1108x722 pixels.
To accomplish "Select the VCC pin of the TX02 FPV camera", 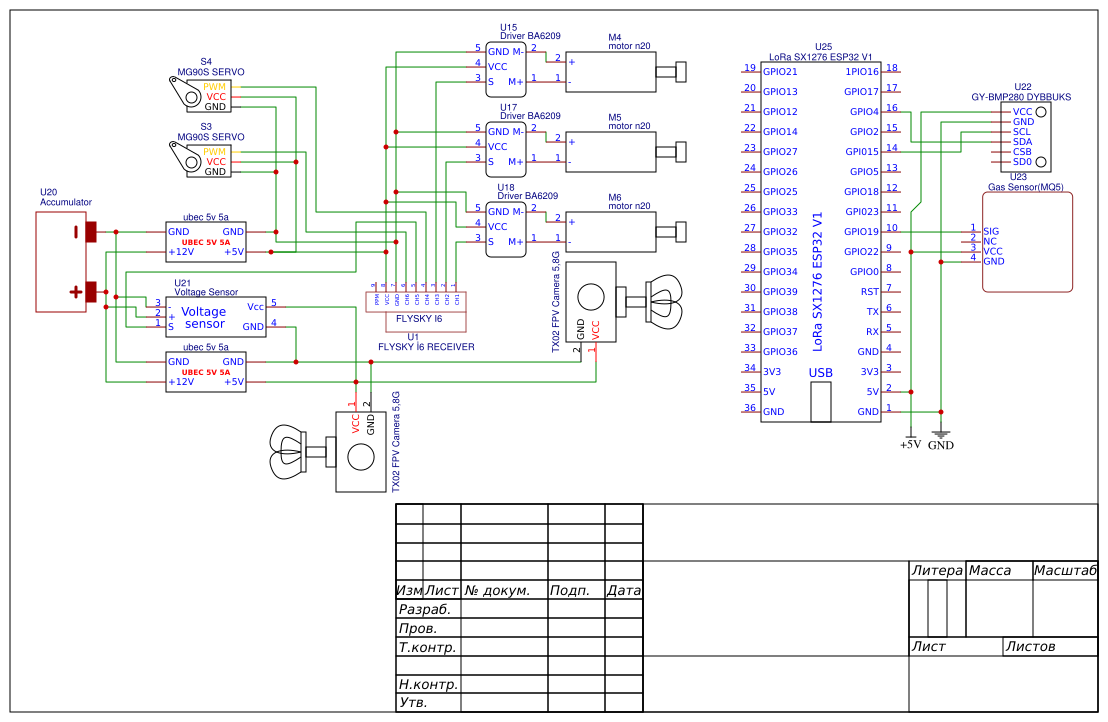I will coord(597,330).
